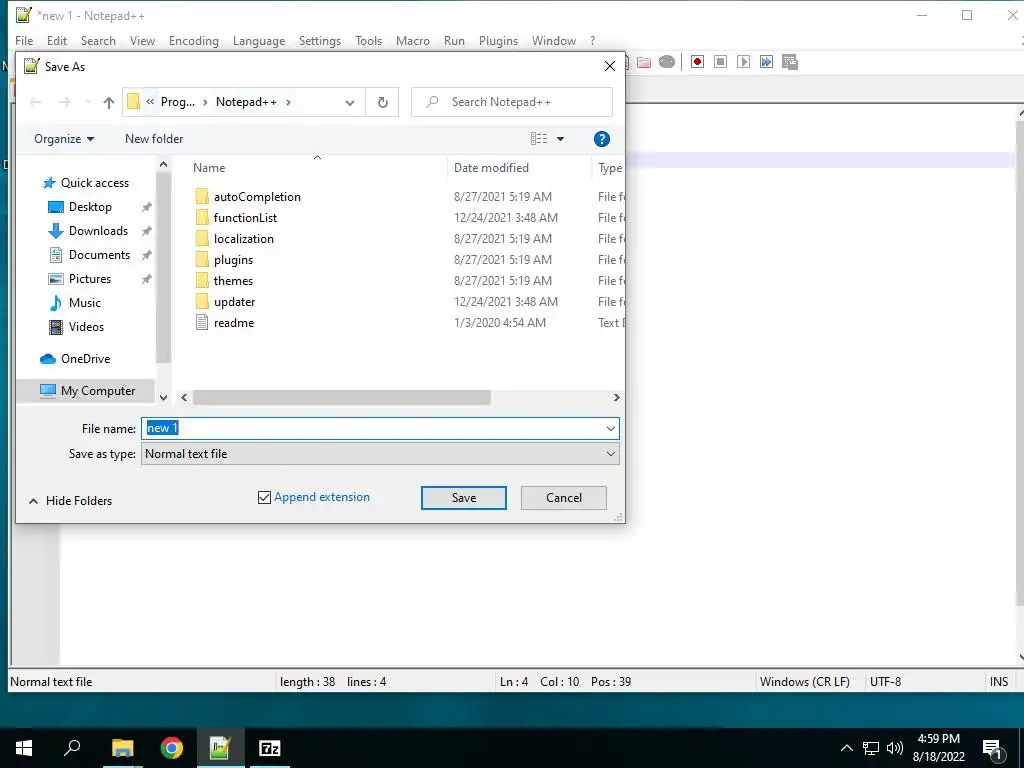Screen dimensions: 1024x768
Task: Open view options dropdown arrow
Action: (x=560, y=139)
